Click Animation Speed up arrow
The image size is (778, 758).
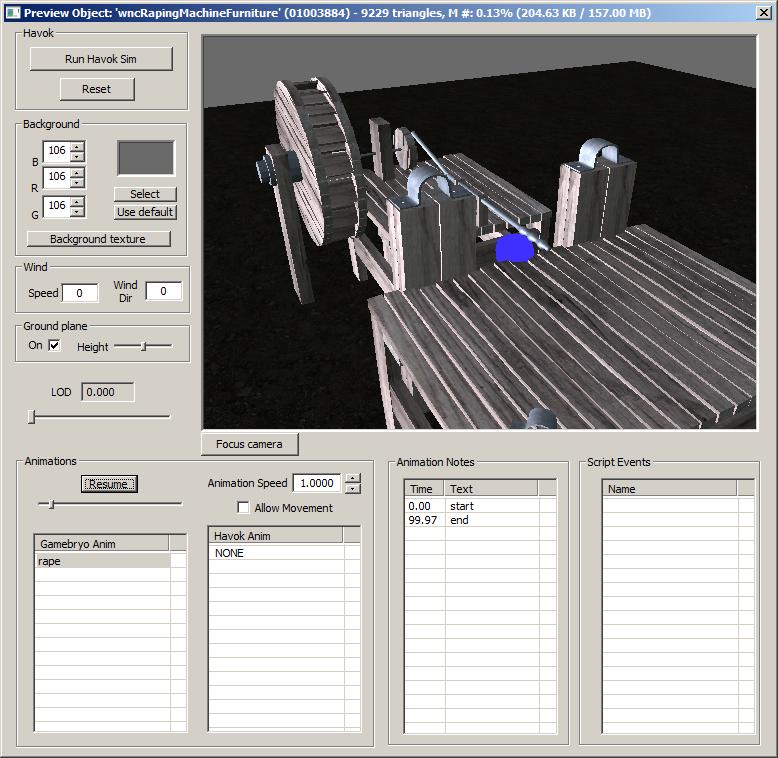[352, 478]
